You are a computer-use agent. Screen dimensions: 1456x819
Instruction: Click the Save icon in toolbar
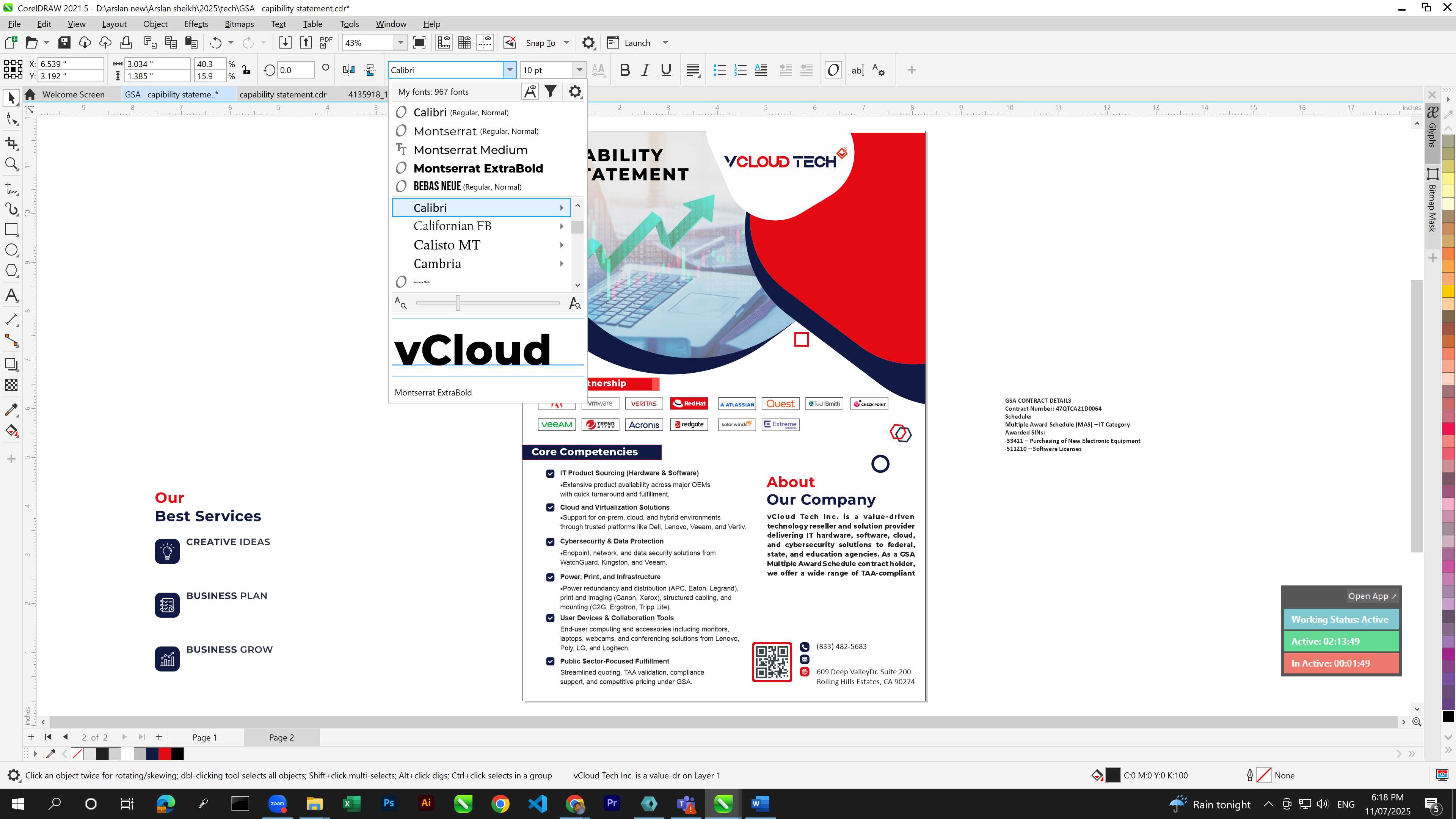pos(64,42)
